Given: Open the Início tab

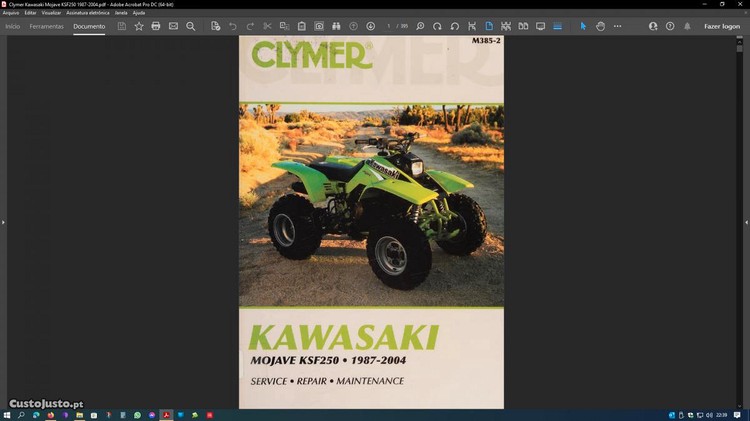Looking at the screenshot, I should click(13, 26).
